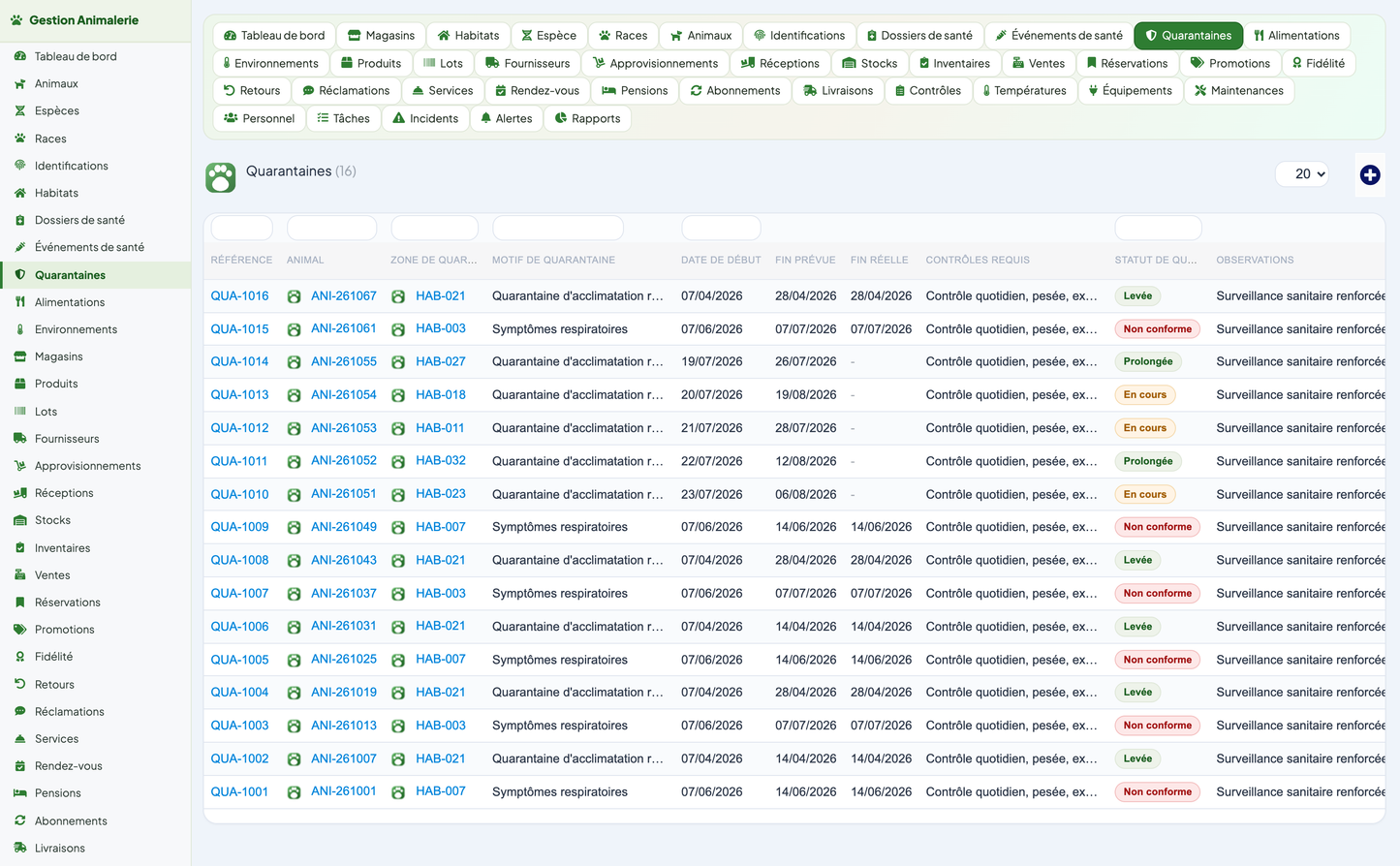Open habitat link HAB-032
Viewport: 1400px width, 866px height.
(x=441, y=461)
